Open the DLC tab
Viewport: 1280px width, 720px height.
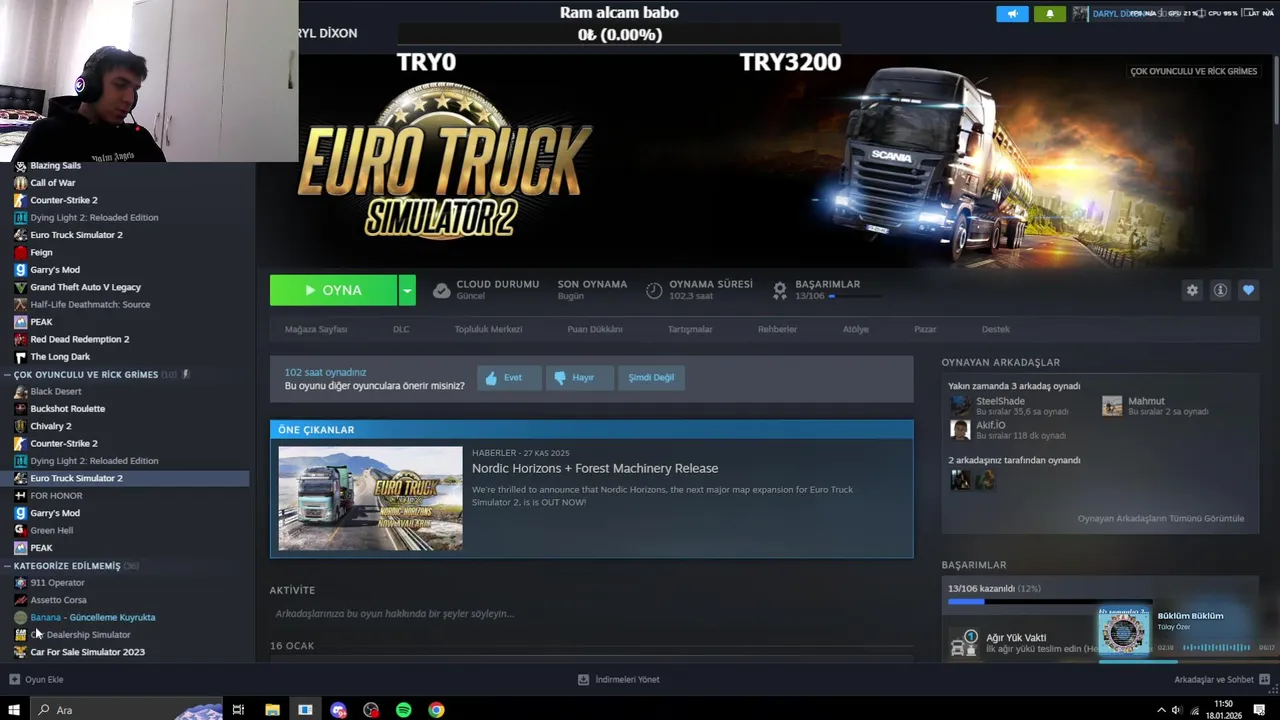(x=401, y=329)
